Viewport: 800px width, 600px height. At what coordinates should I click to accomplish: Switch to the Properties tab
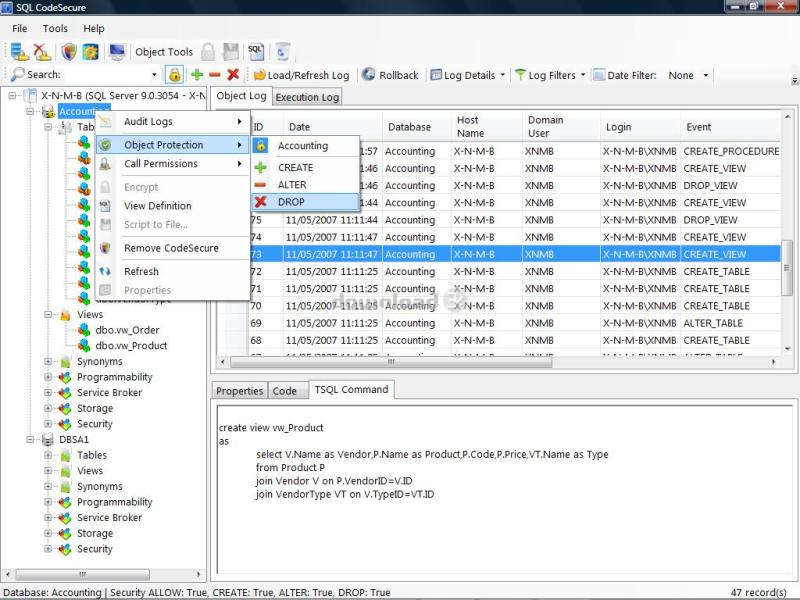click(239, 391)
